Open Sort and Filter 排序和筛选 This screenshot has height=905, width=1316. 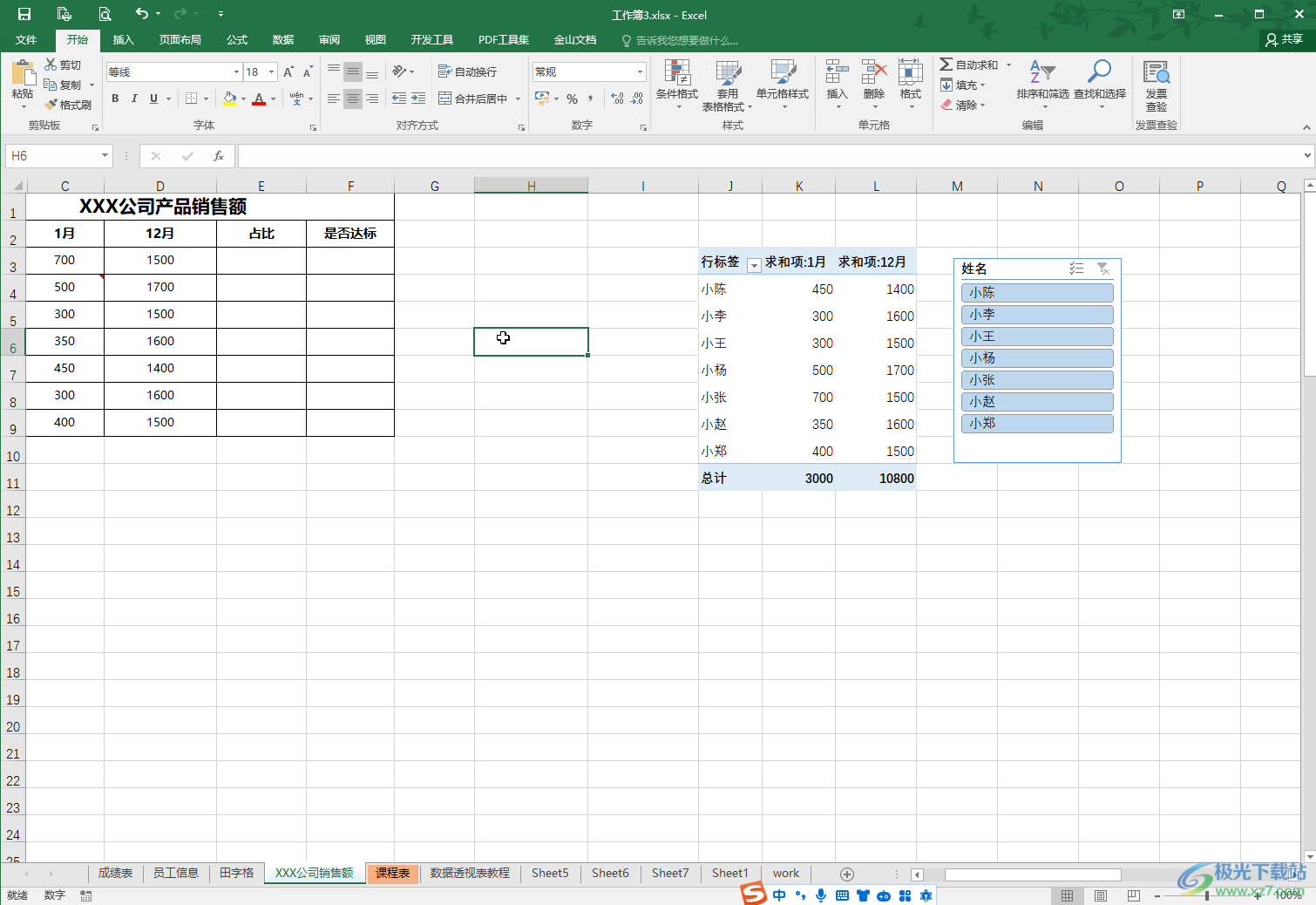coord(1042,85)
